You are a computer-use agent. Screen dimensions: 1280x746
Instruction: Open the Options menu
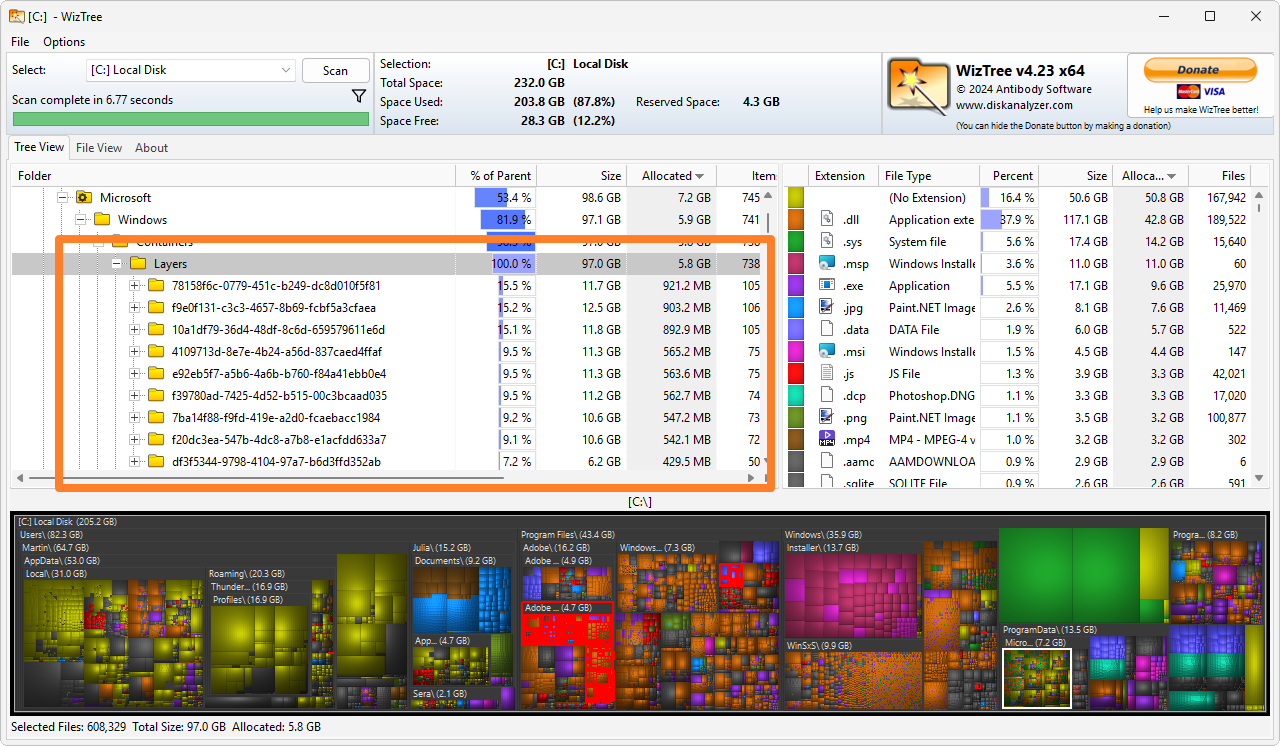(64, 42)
